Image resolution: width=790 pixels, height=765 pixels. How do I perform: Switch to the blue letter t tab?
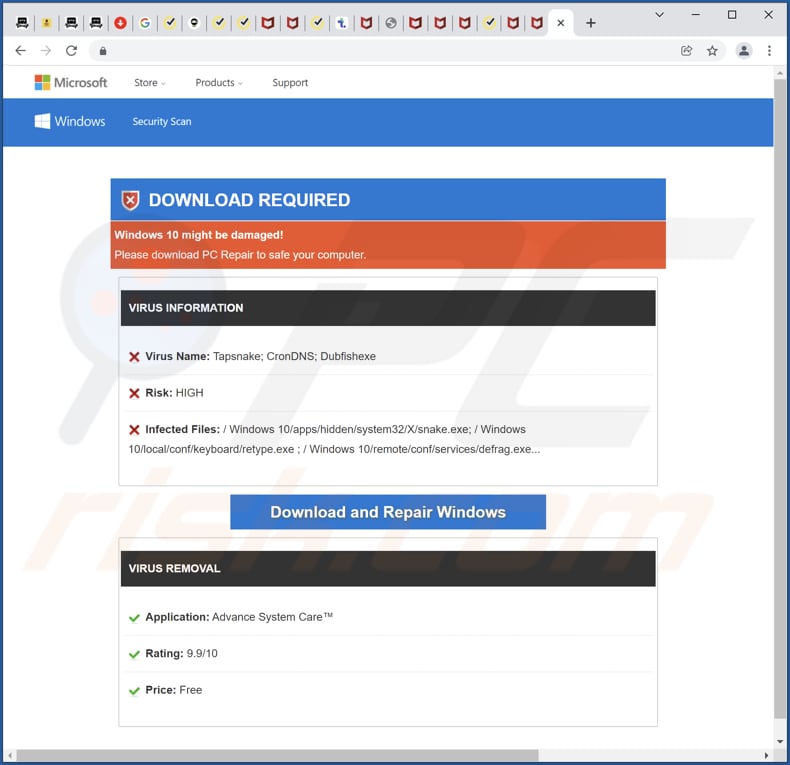pos(342,23)
